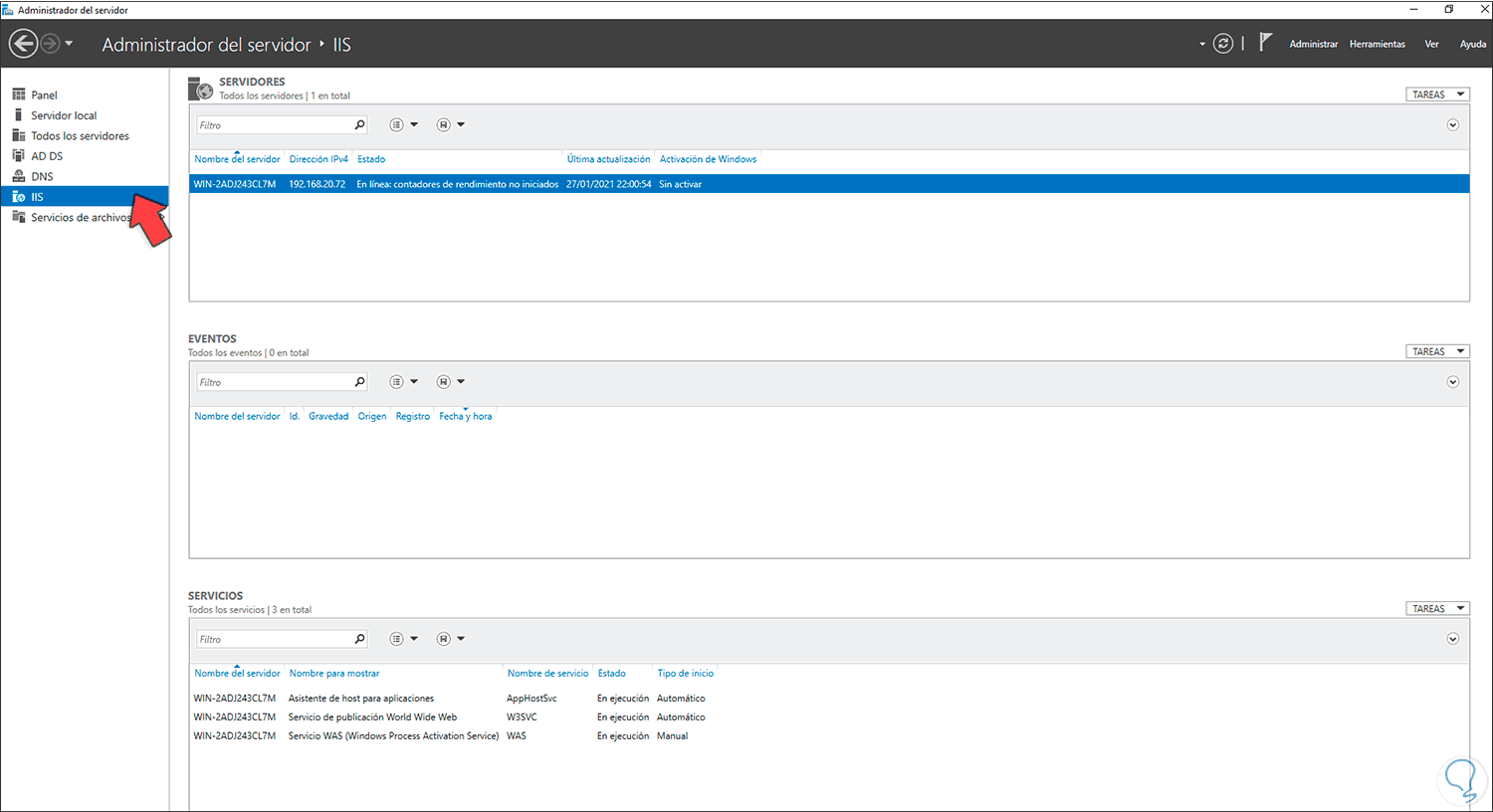Open the navigation history dropdown arrow

click(69, 44)
